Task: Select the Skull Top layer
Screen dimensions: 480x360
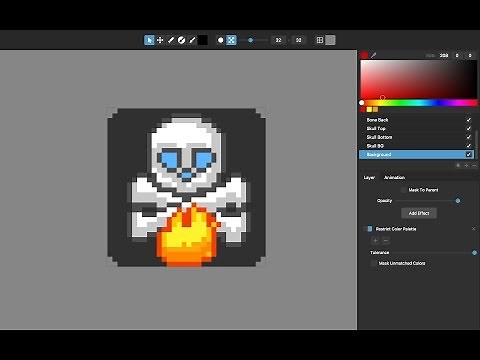Action: click(416, 128)
